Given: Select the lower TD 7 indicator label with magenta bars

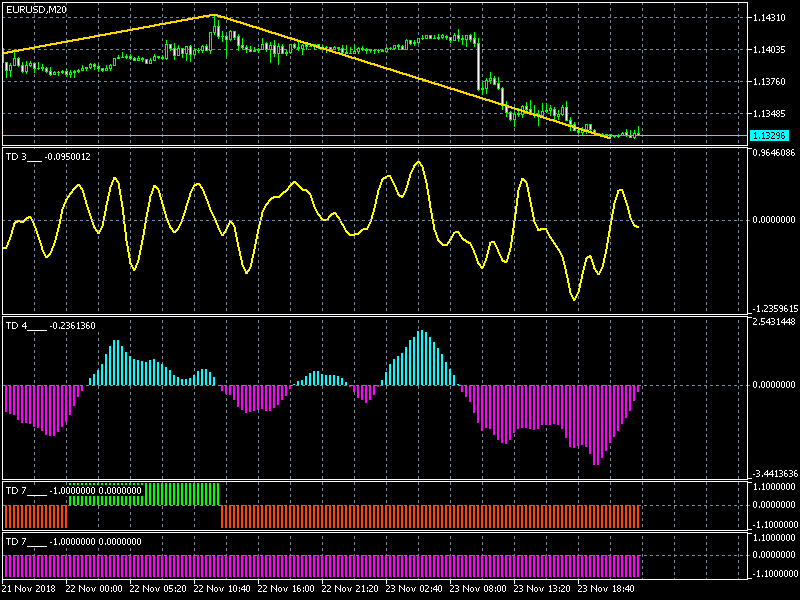Looking at the screenshot, I should click(73, 542).
